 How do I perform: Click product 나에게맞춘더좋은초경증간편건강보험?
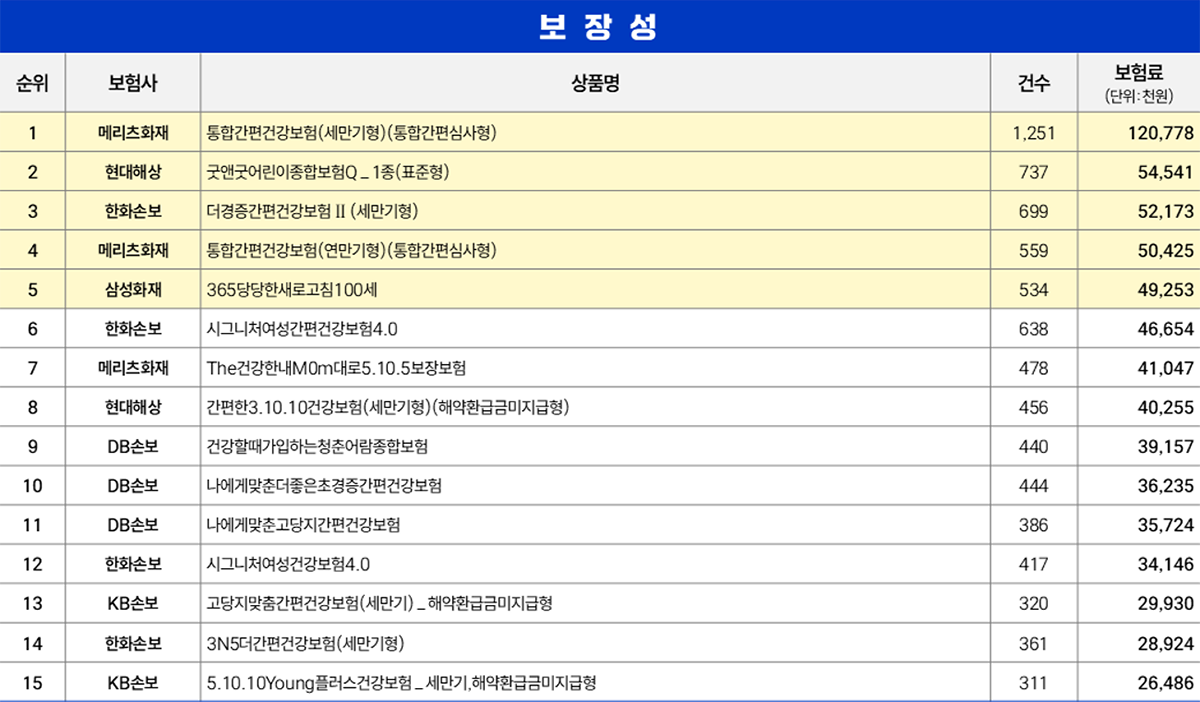coord(323,486)
